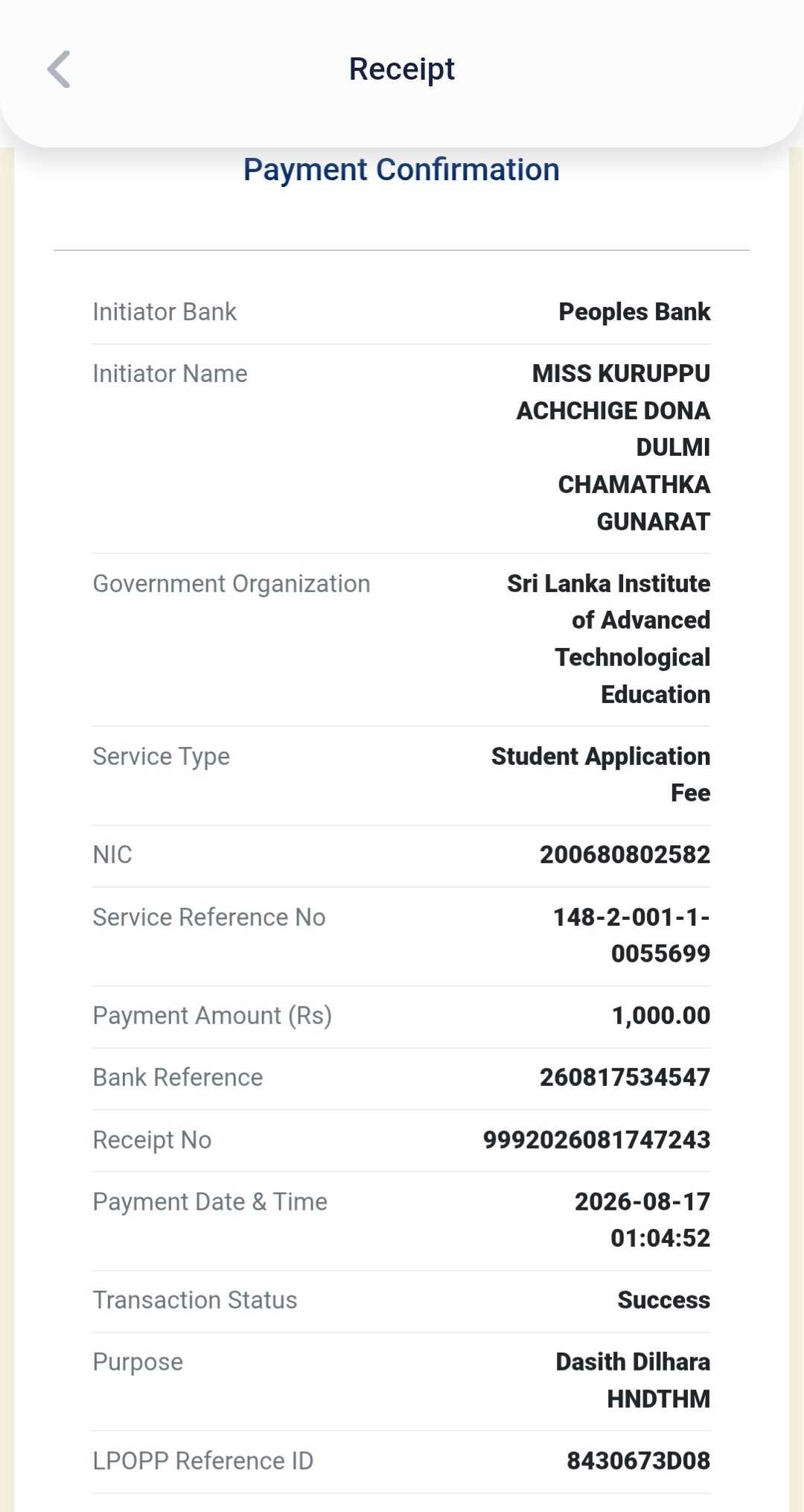Select the Receipt No value 9992026081747243
Image resolution: width=804 pixels, height=1512 pixels.
click(597, 1140)
